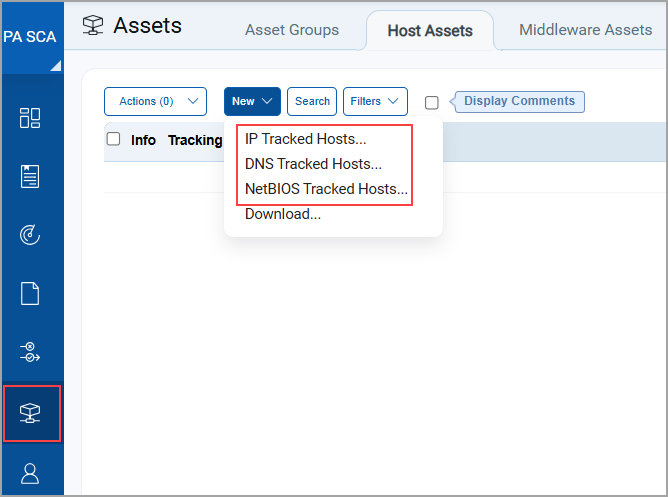This screenshot has width=668, height=497.
Task: Select the Assets network icon in sidebar
Action: (x=32, y=414)
